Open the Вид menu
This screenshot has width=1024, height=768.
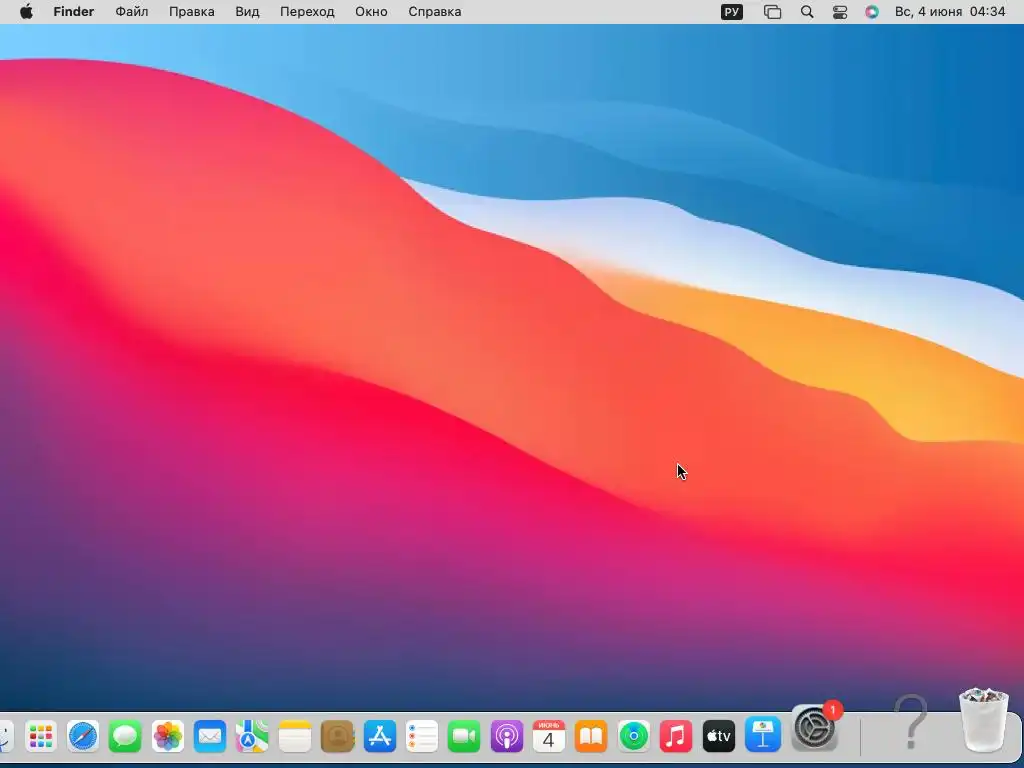tap(248, 12)
